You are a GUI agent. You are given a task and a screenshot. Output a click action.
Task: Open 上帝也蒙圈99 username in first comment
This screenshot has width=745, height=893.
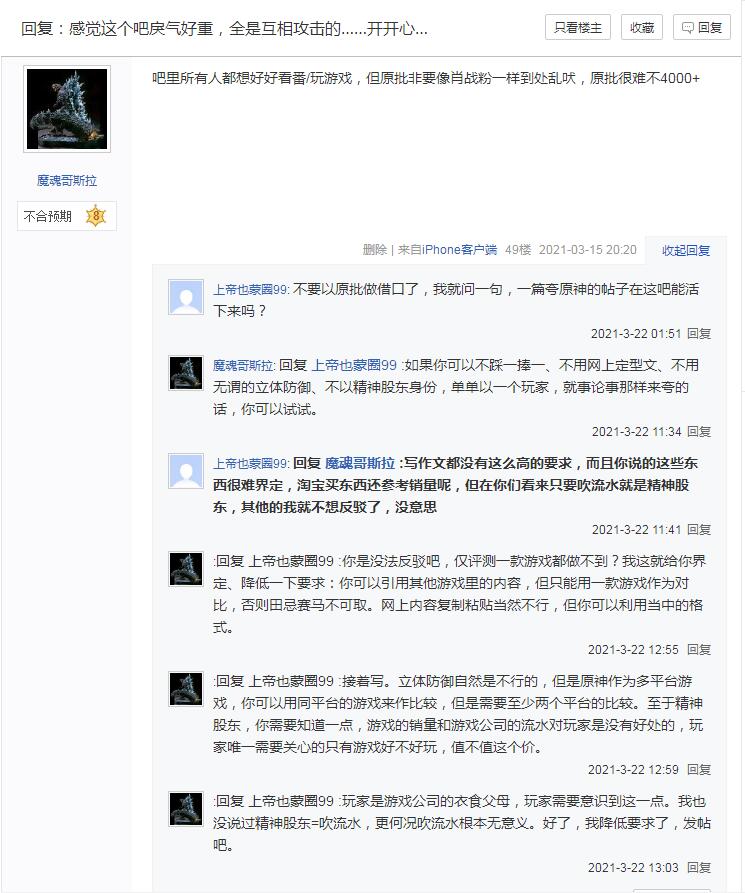pos(250,289)
